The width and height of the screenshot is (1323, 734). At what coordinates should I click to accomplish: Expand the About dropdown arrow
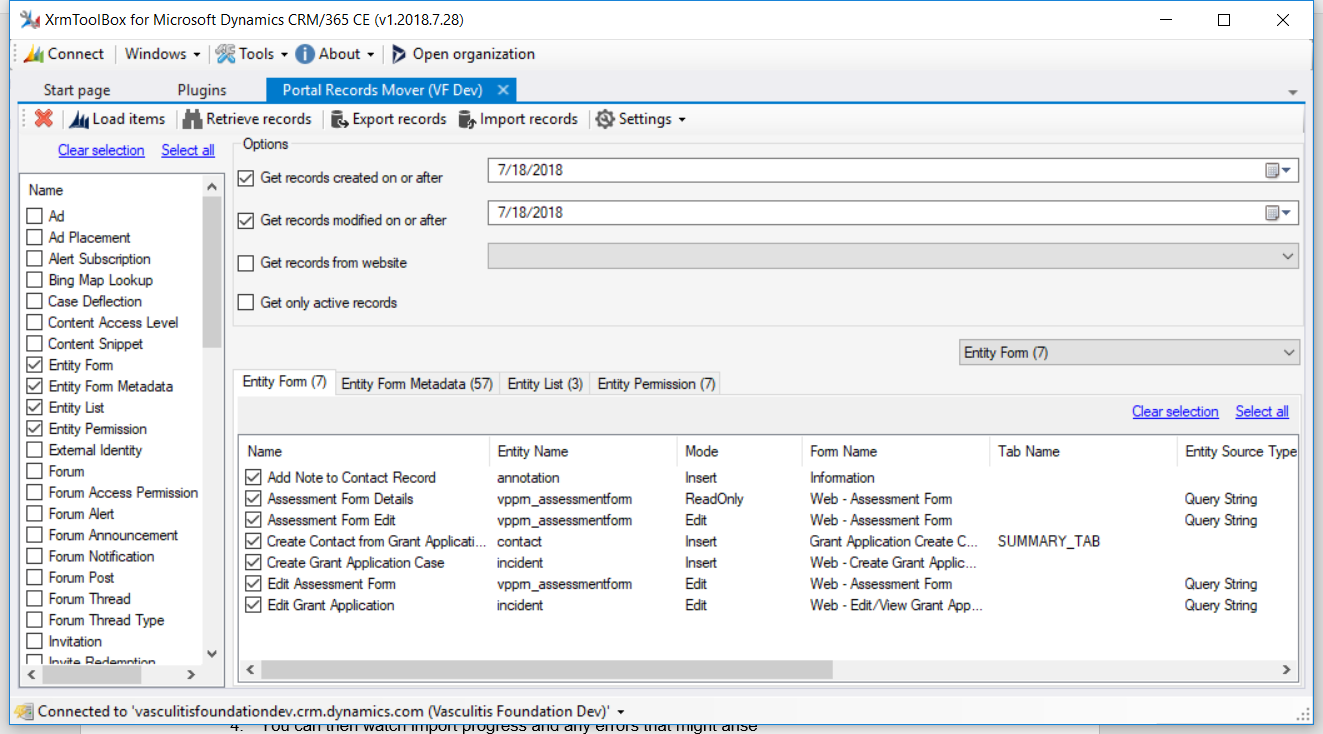tap(371, 55)
